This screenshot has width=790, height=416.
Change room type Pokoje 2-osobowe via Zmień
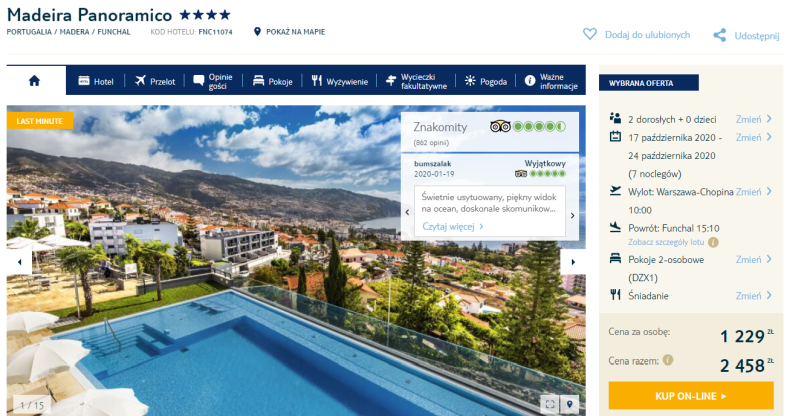[x=753, y=259]
